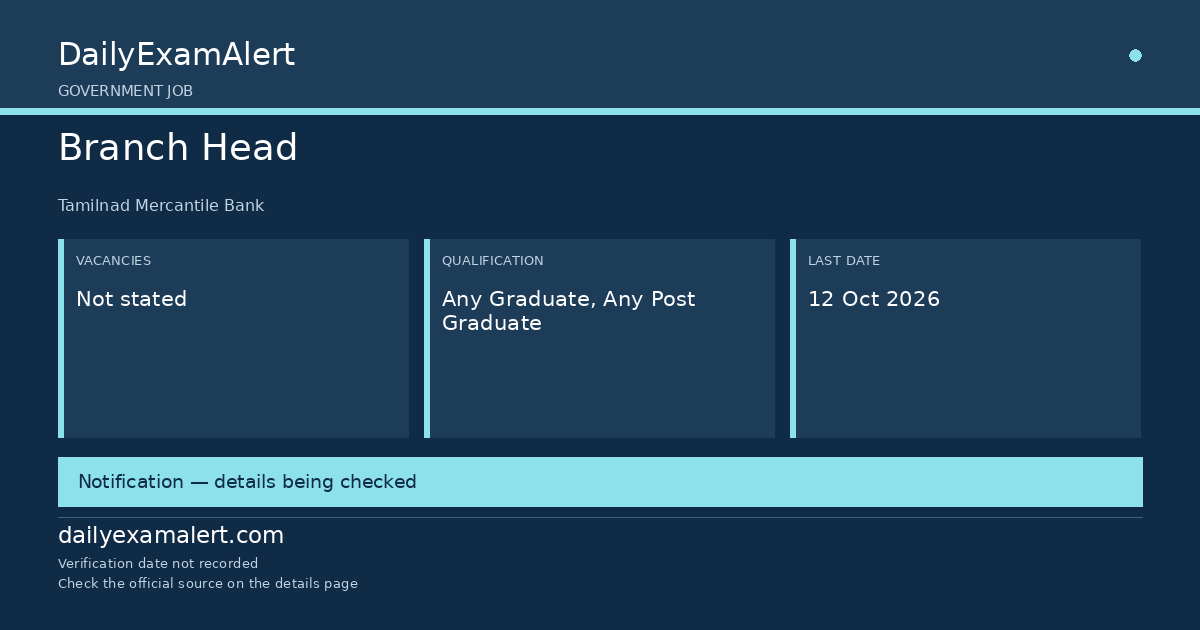Click Any Graduate, Any Post Graduate text
The width and height of the screenshot is (1200, 630).
click(568, 311)
